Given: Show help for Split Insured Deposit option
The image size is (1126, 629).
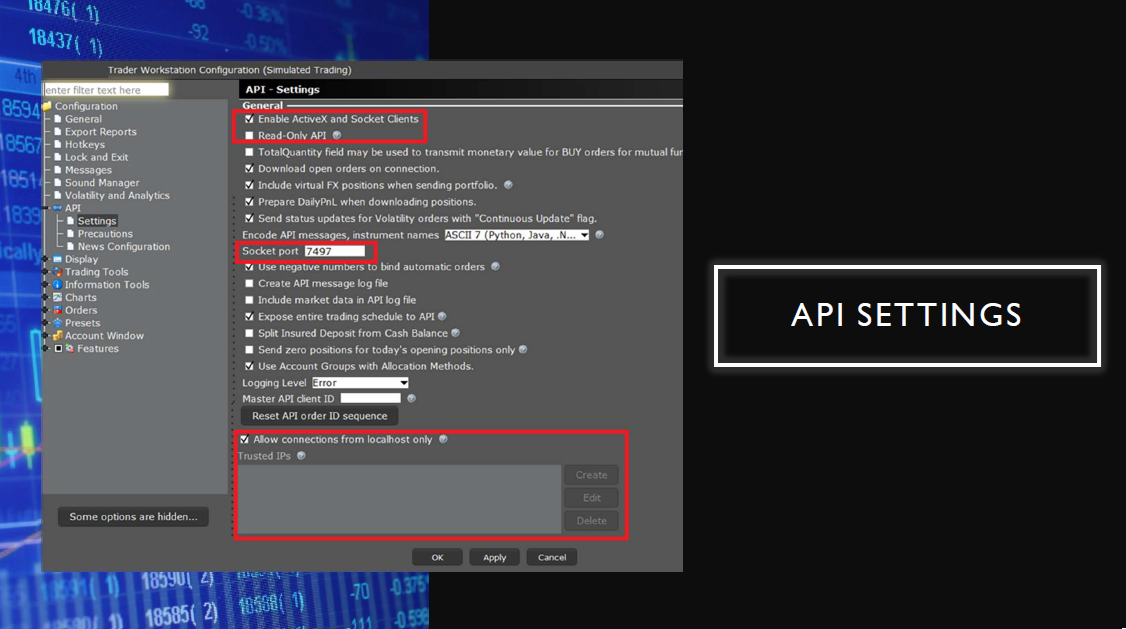Looking at the screenshot, I should coord(455,333).
